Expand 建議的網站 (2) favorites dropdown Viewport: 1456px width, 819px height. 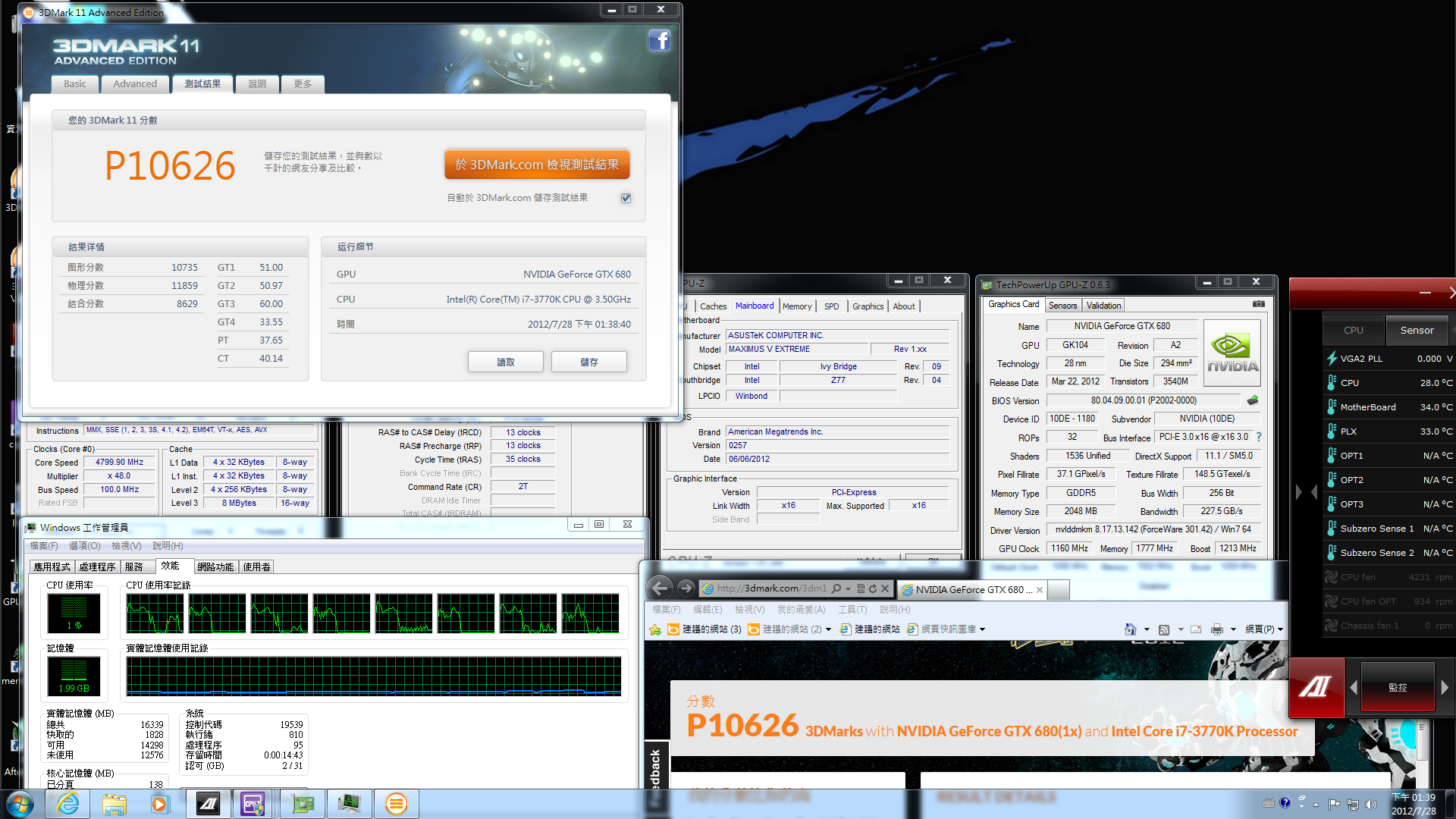828,629
